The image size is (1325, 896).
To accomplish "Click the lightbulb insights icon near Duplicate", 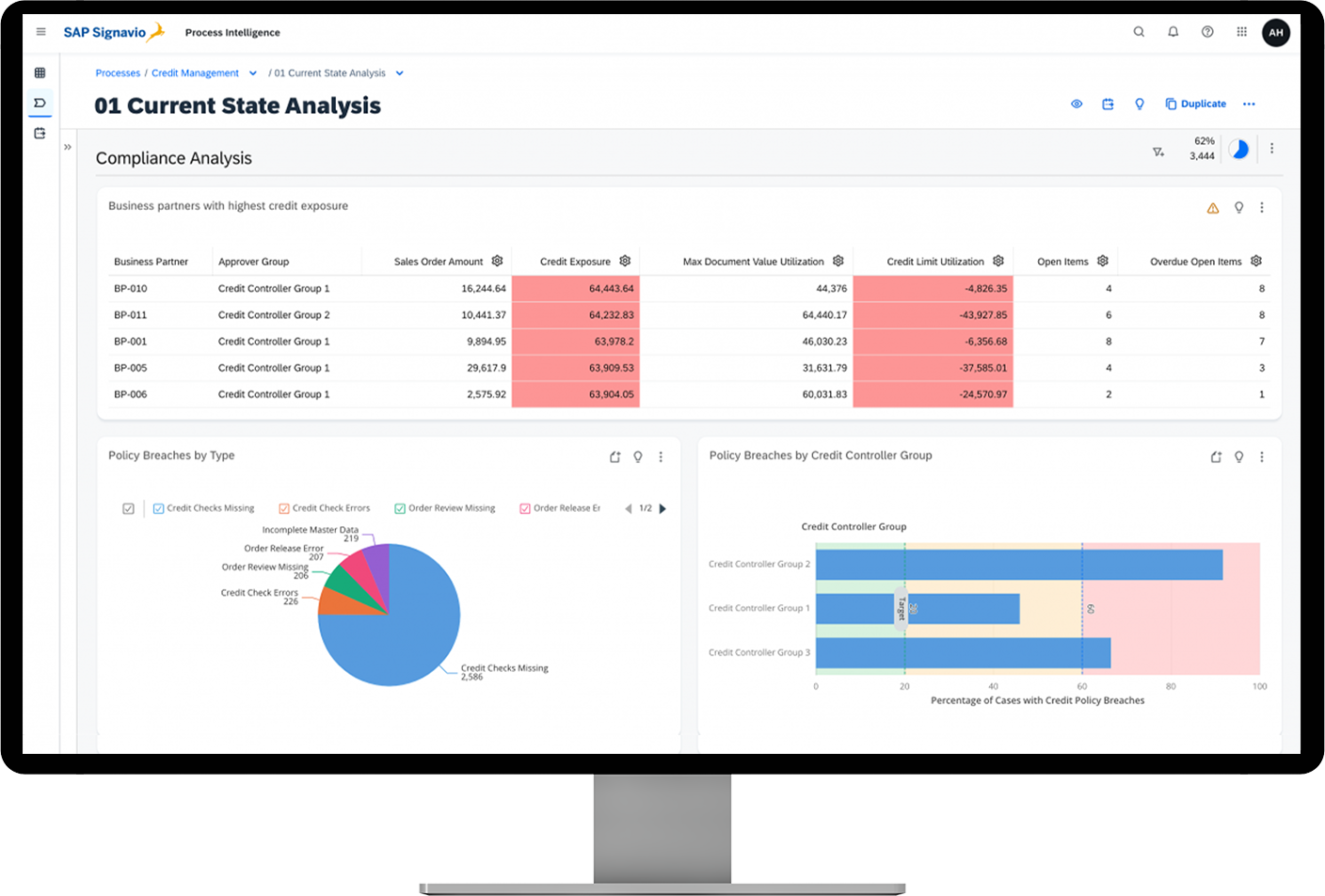I will 1140,104.
